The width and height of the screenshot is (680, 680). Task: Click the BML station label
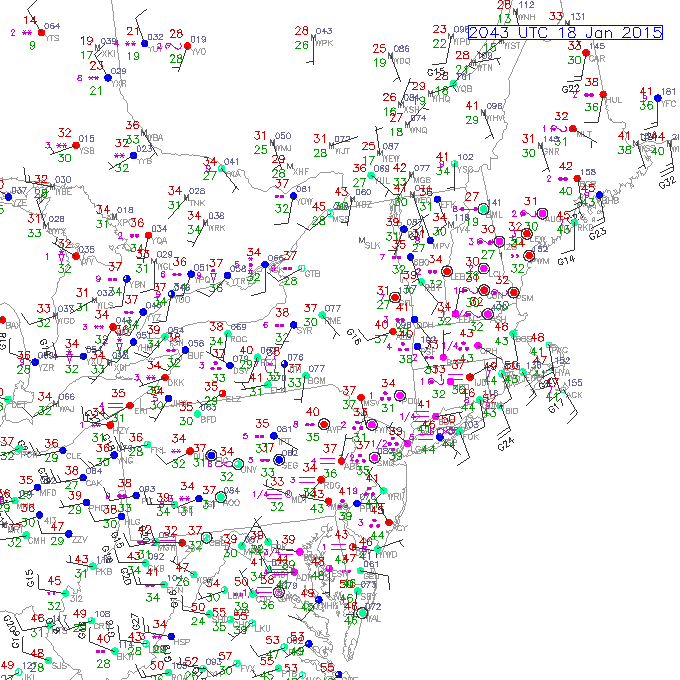pos(495,215)
